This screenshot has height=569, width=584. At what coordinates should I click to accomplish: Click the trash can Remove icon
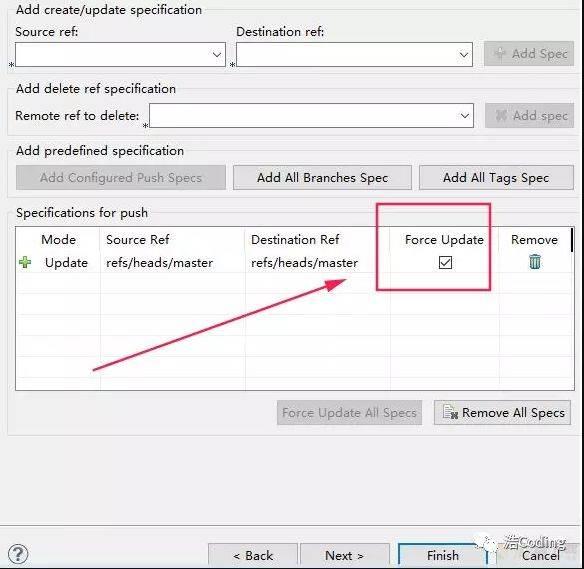535,262
